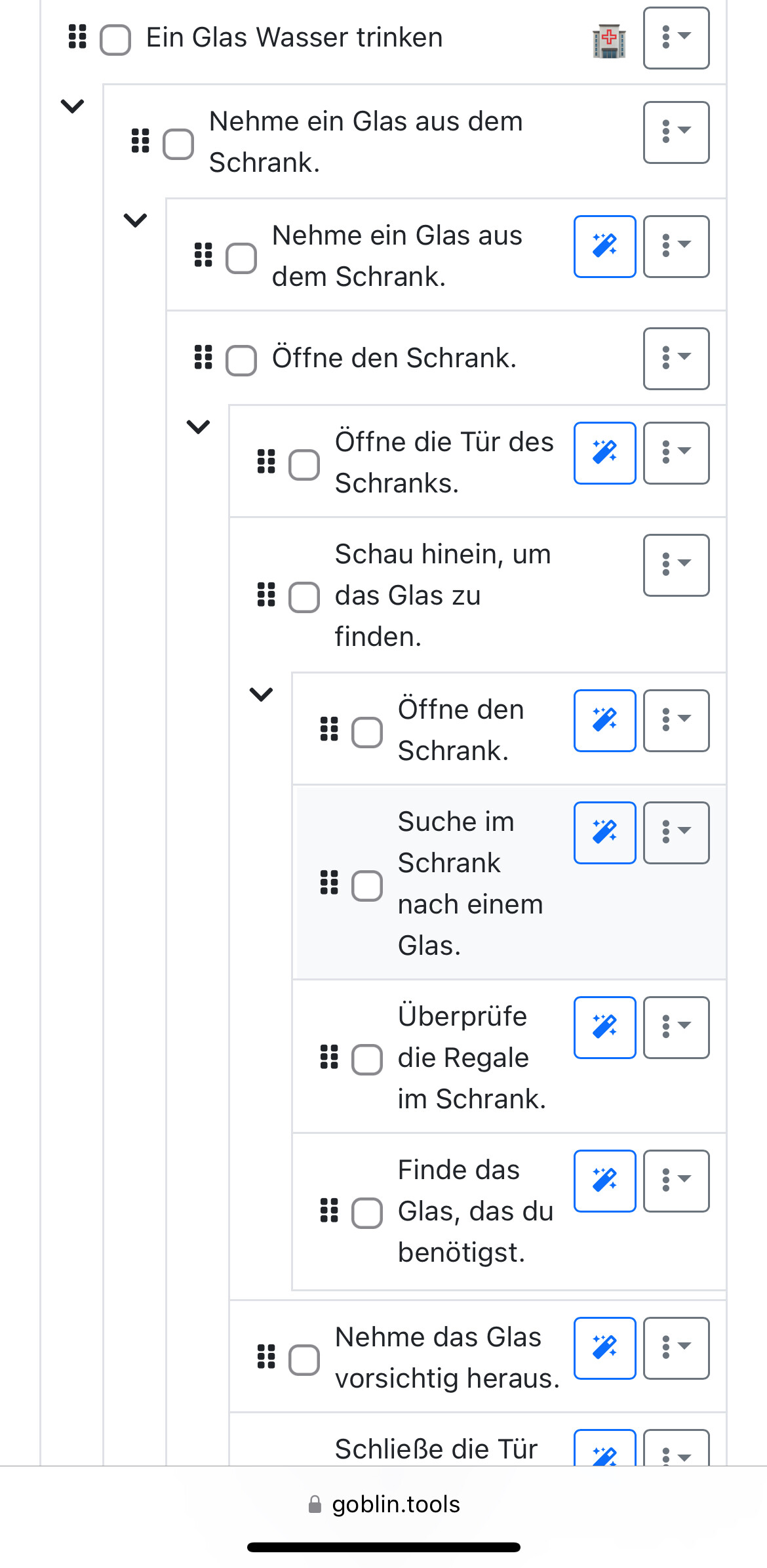
Task: Tick the "Überprüfe die Regale im Schrank." checkbox
Action: 367,1059
